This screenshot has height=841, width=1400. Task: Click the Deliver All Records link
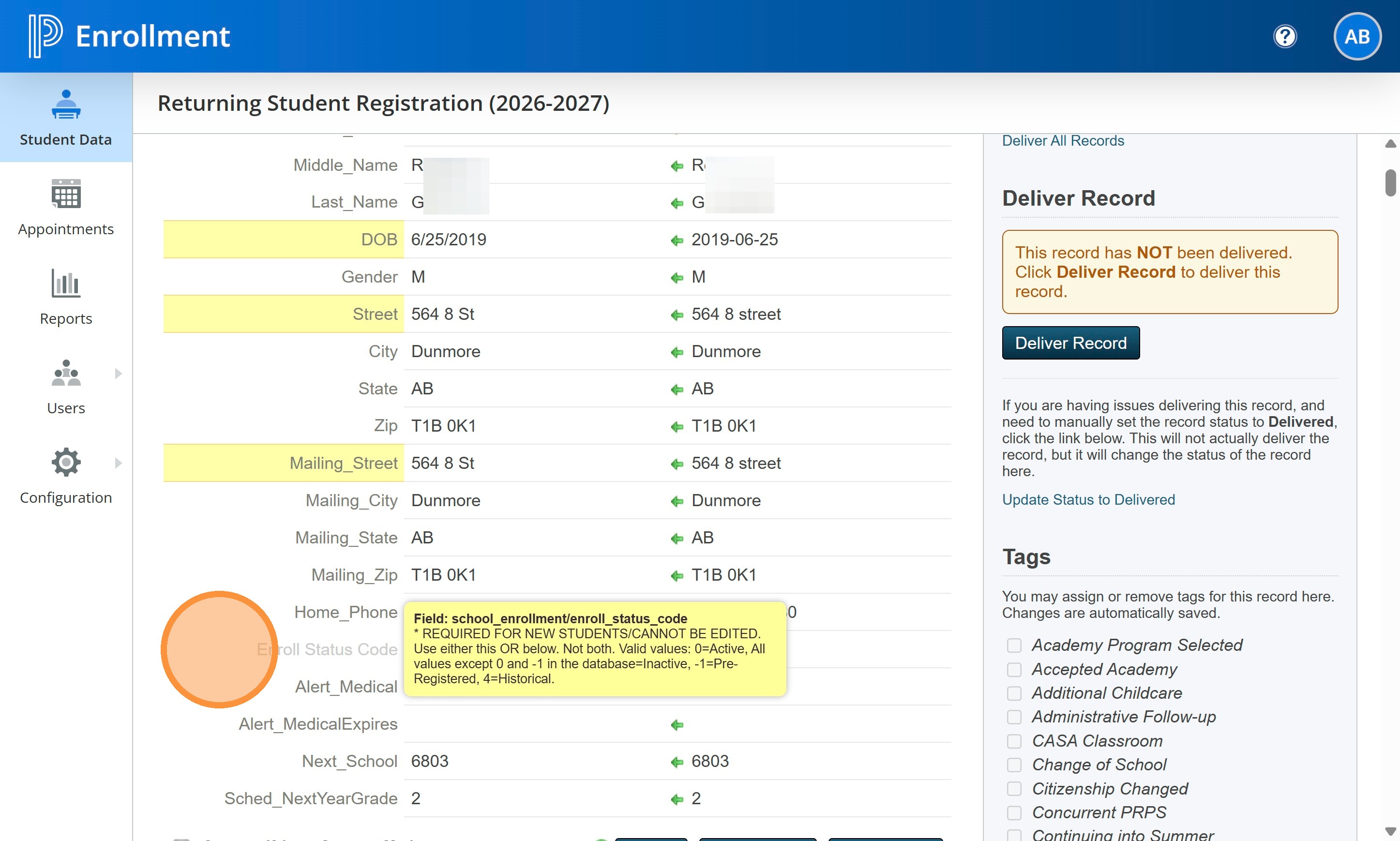(x=1062, y=140)
